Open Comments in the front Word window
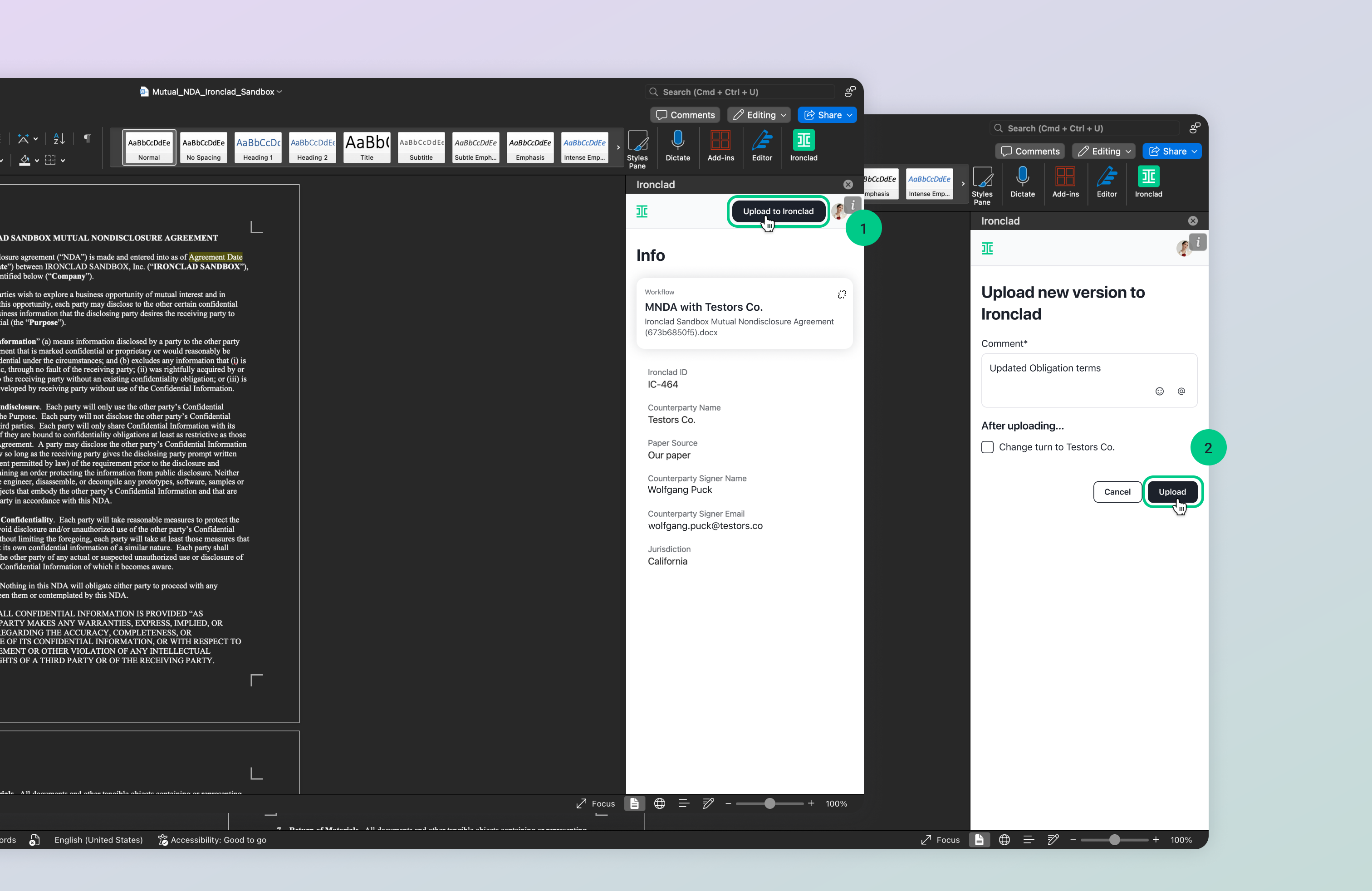The height and width of the screenshot is (891, 1372). (x=686, y=115)
